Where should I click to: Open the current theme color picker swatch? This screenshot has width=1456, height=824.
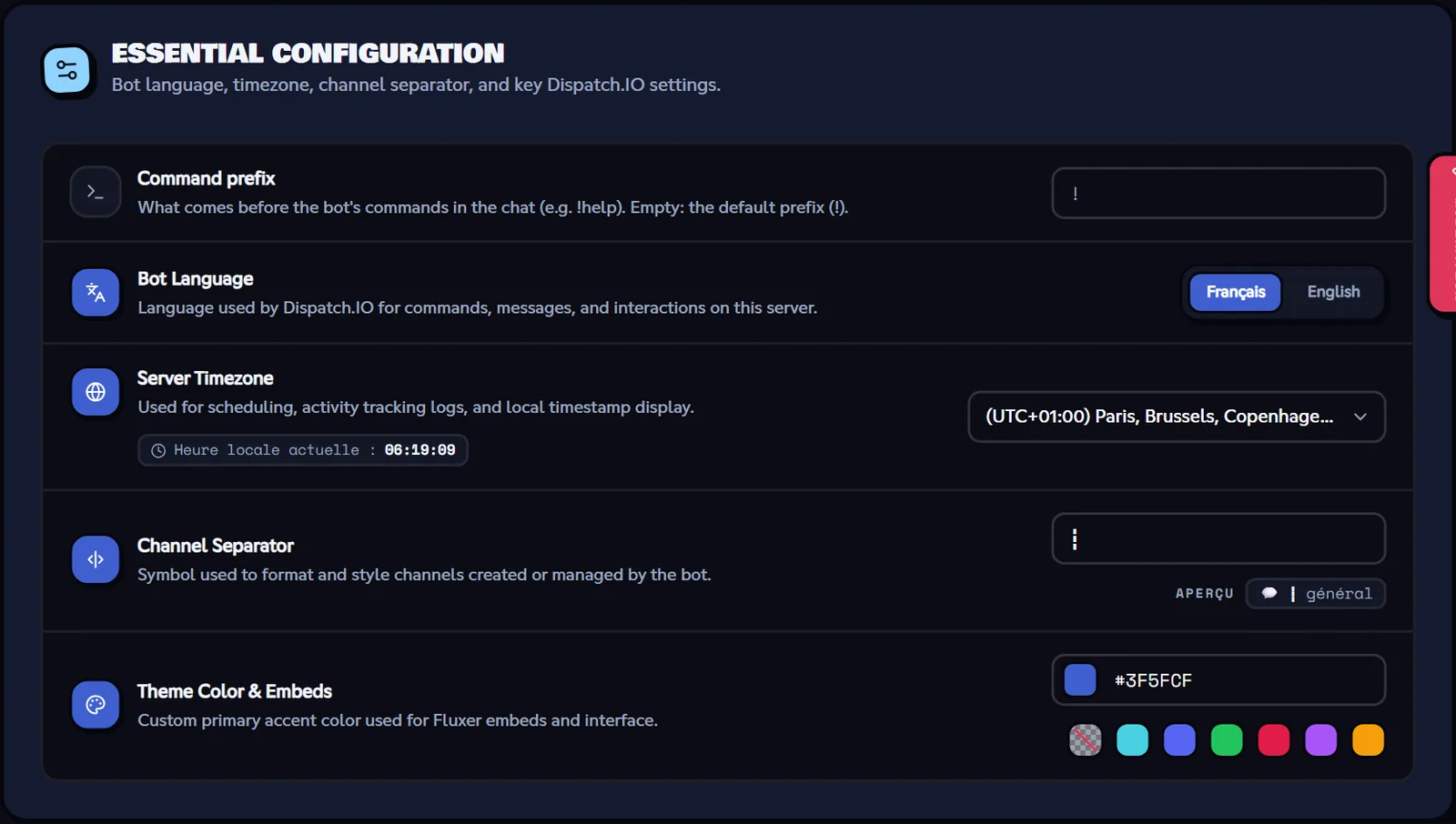click(x=1080, y=680)
